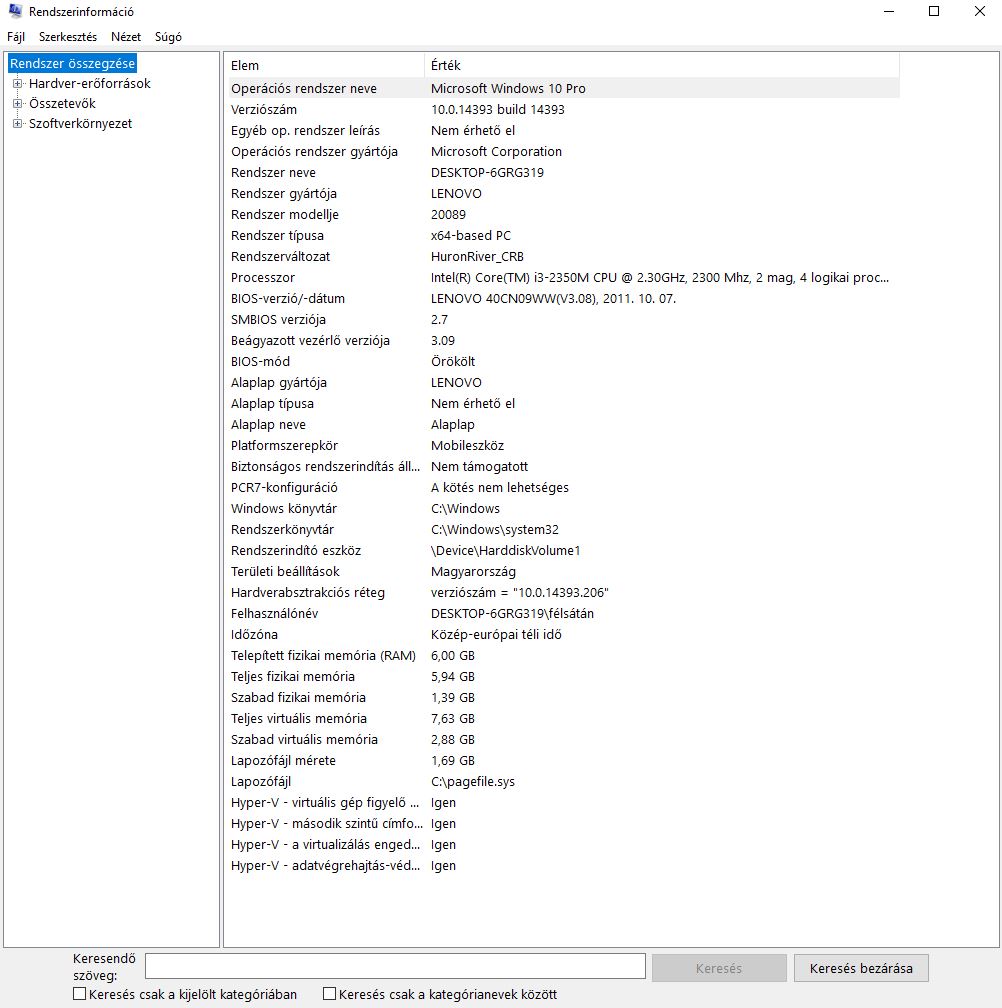The height and width of the screenshot is (1008, 1002).
Task: Select Windows könyvtár row
Action: pos(564,508)
